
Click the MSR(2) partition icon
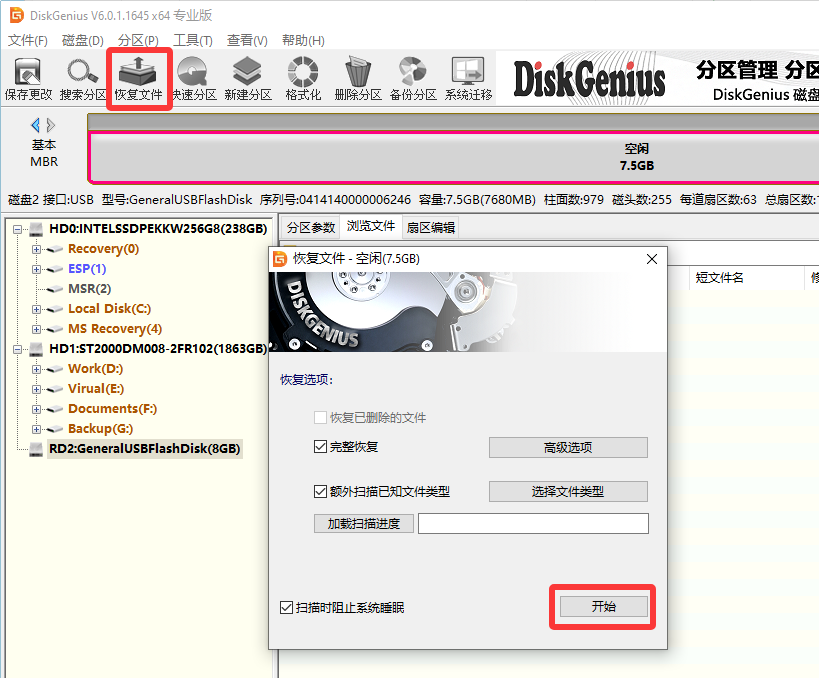[54, 289]
